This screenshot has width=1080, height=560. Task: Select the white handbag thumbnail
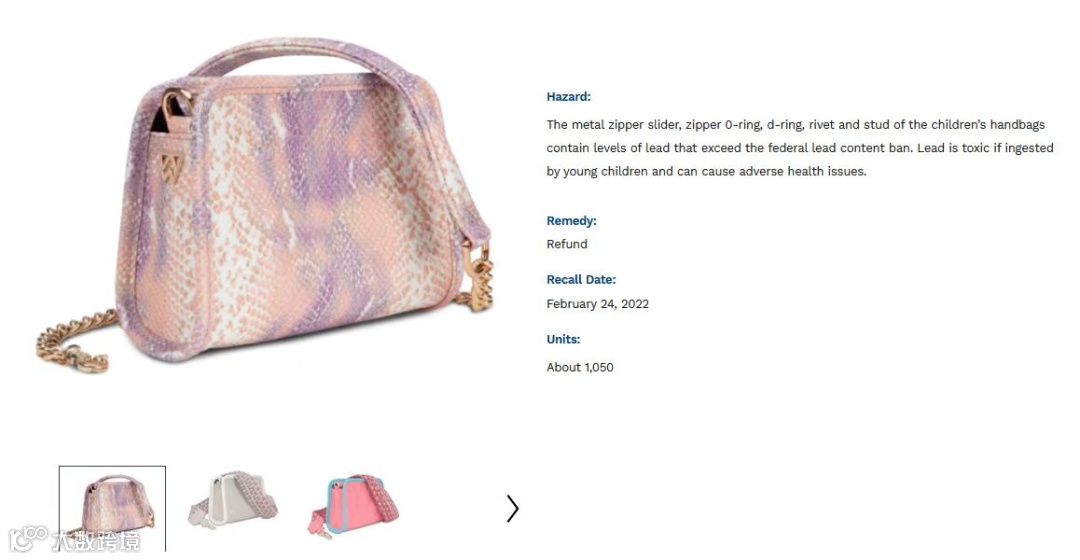pyautogui.click(x=233, y=499)
